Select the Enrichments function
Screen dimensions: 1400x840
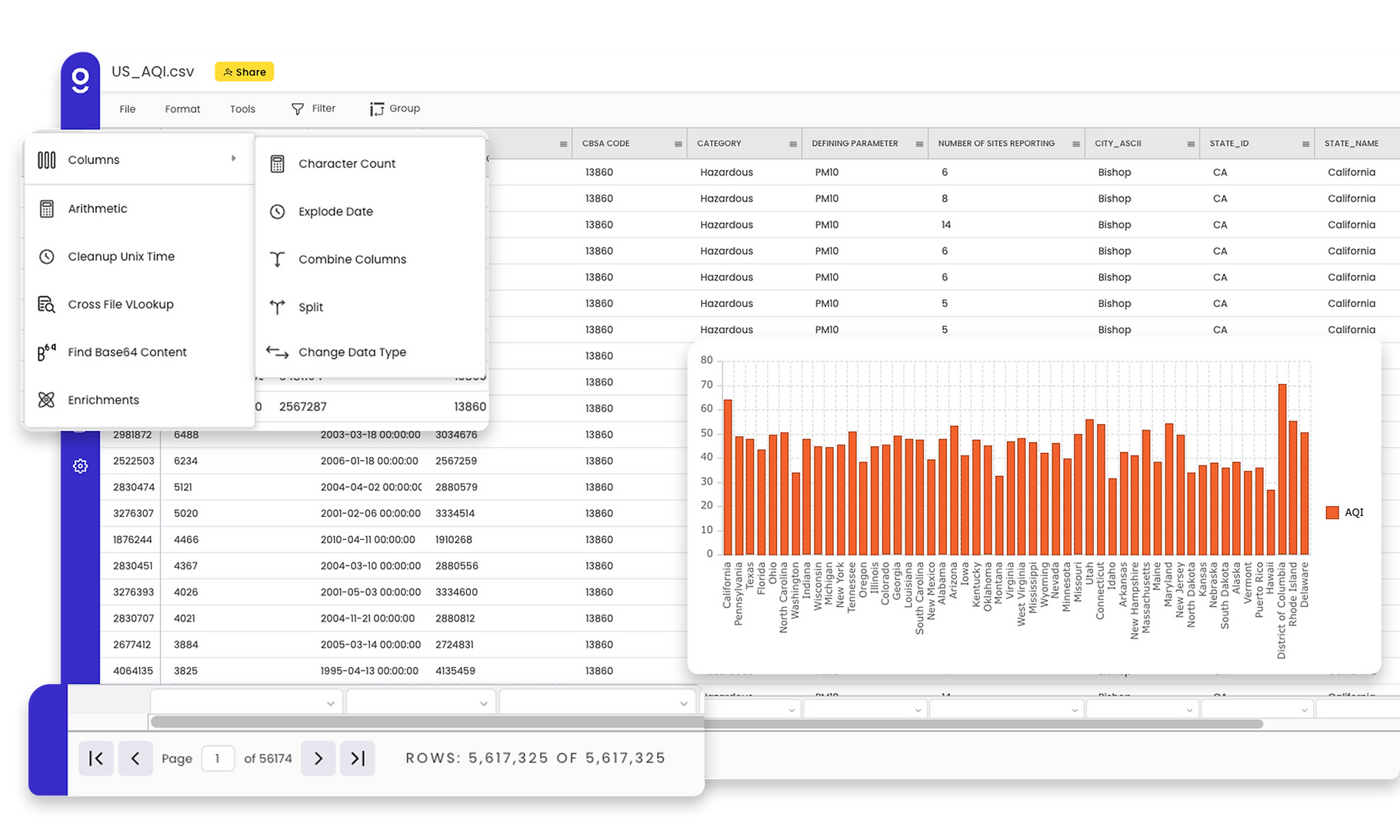[x=103, y=399]
